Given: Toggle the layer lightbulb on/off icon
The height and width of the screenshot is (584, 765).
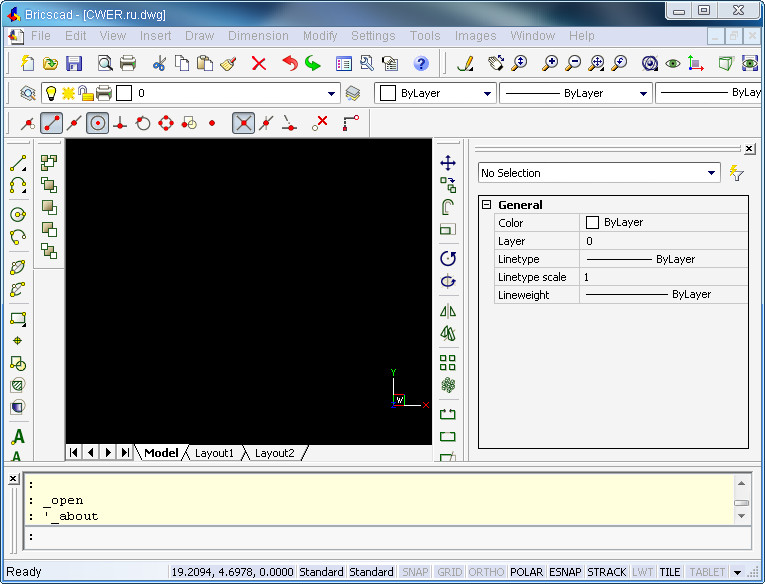Looking at the screenshot, I should tap(51, 93).
